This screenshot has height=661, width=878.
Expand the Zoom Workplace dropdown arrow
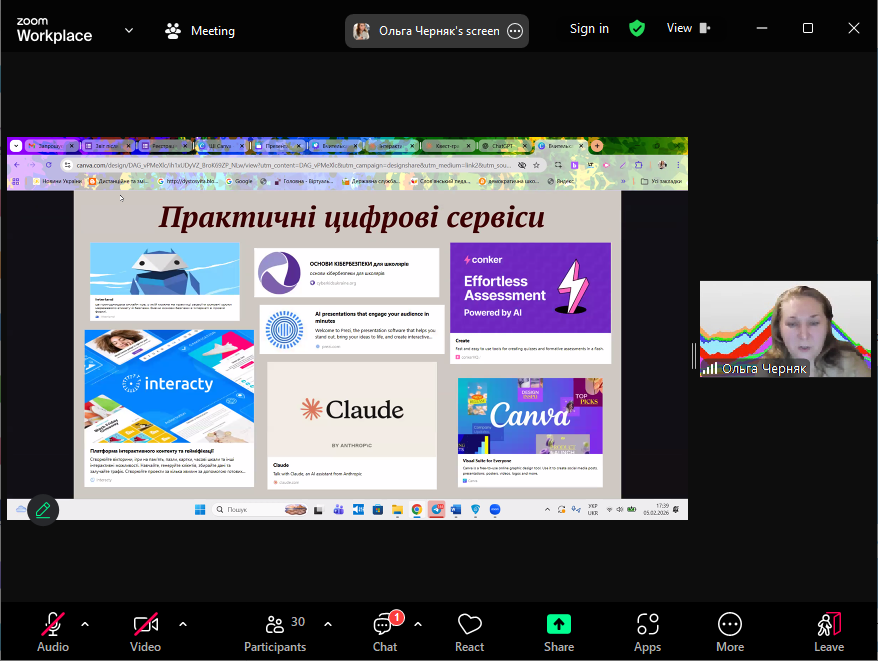point(129,30)
